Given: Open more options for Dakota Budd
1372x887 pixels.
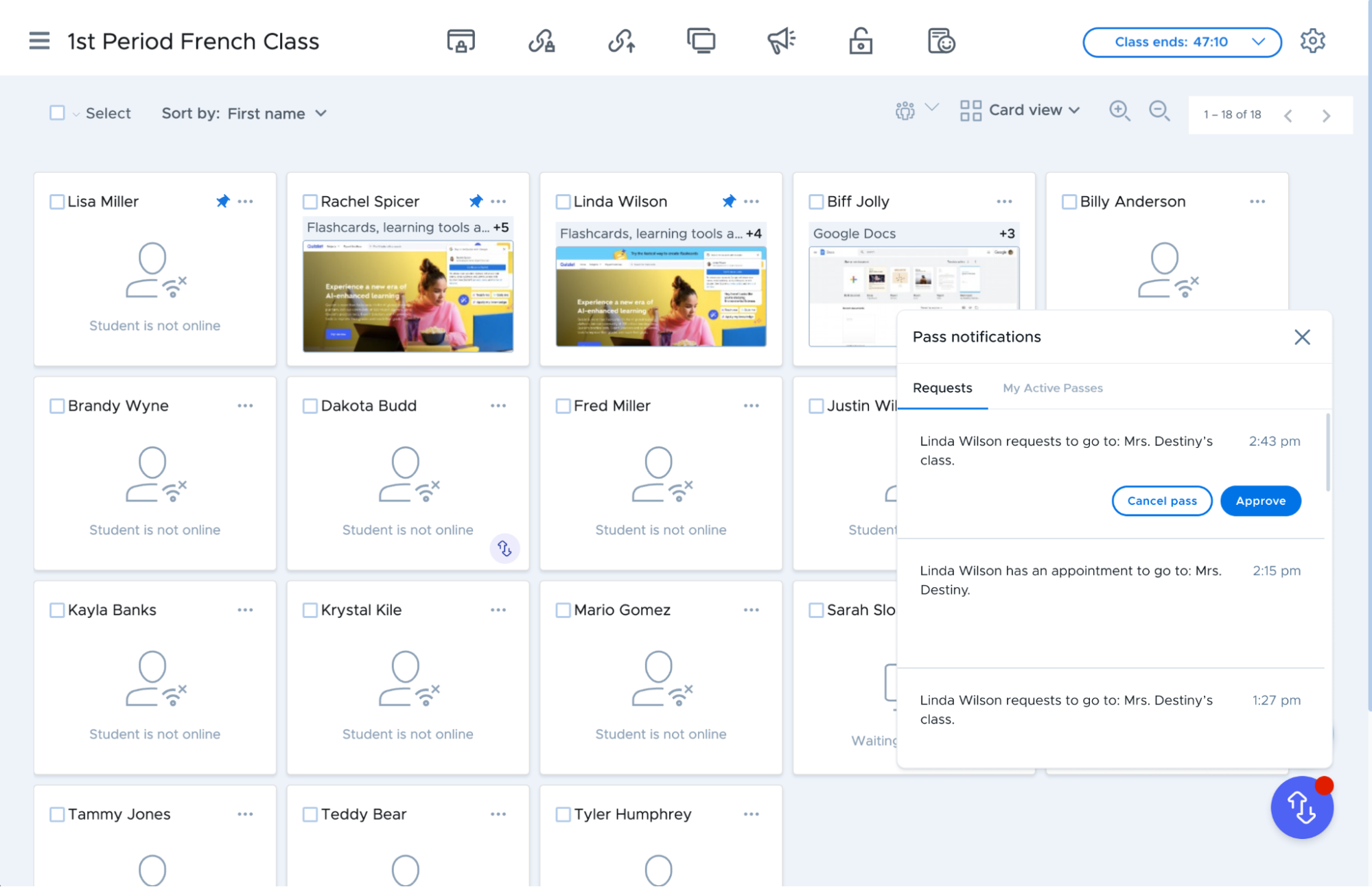Looking at the screenshot, I should tap(498, 406).
